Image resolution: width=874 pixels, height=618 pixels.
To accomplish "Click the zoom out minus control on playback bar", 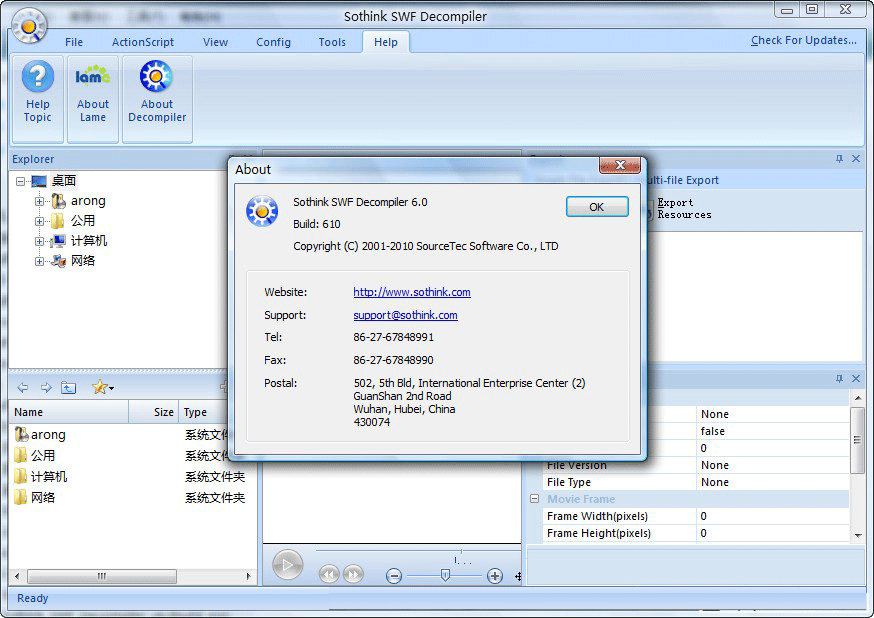I will point(394,576).
